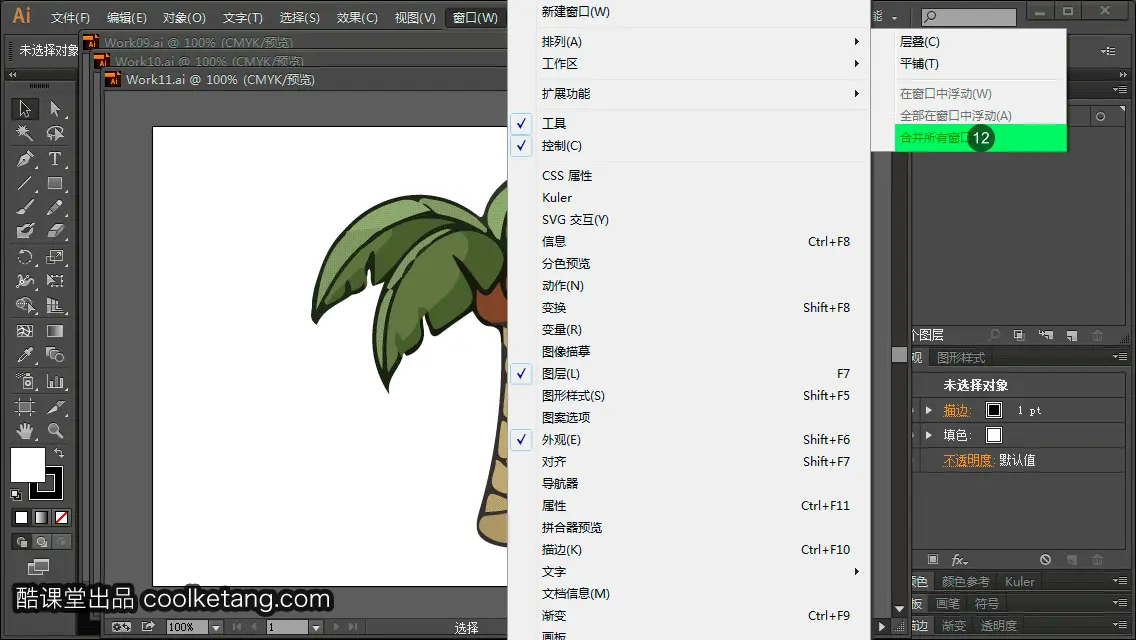Select the Symbol Sprayer tool
Image resolution: width=1136 pixels, height=640 pixels.
click(25, 381)
